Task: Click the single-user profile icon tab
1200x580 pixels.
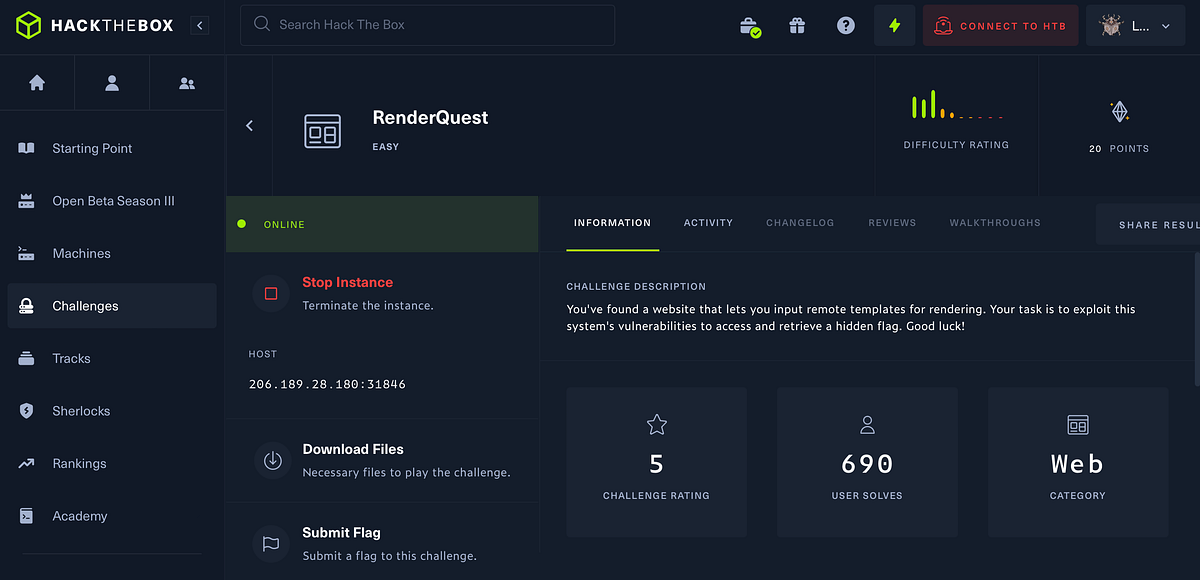Action: click(111, 82)
